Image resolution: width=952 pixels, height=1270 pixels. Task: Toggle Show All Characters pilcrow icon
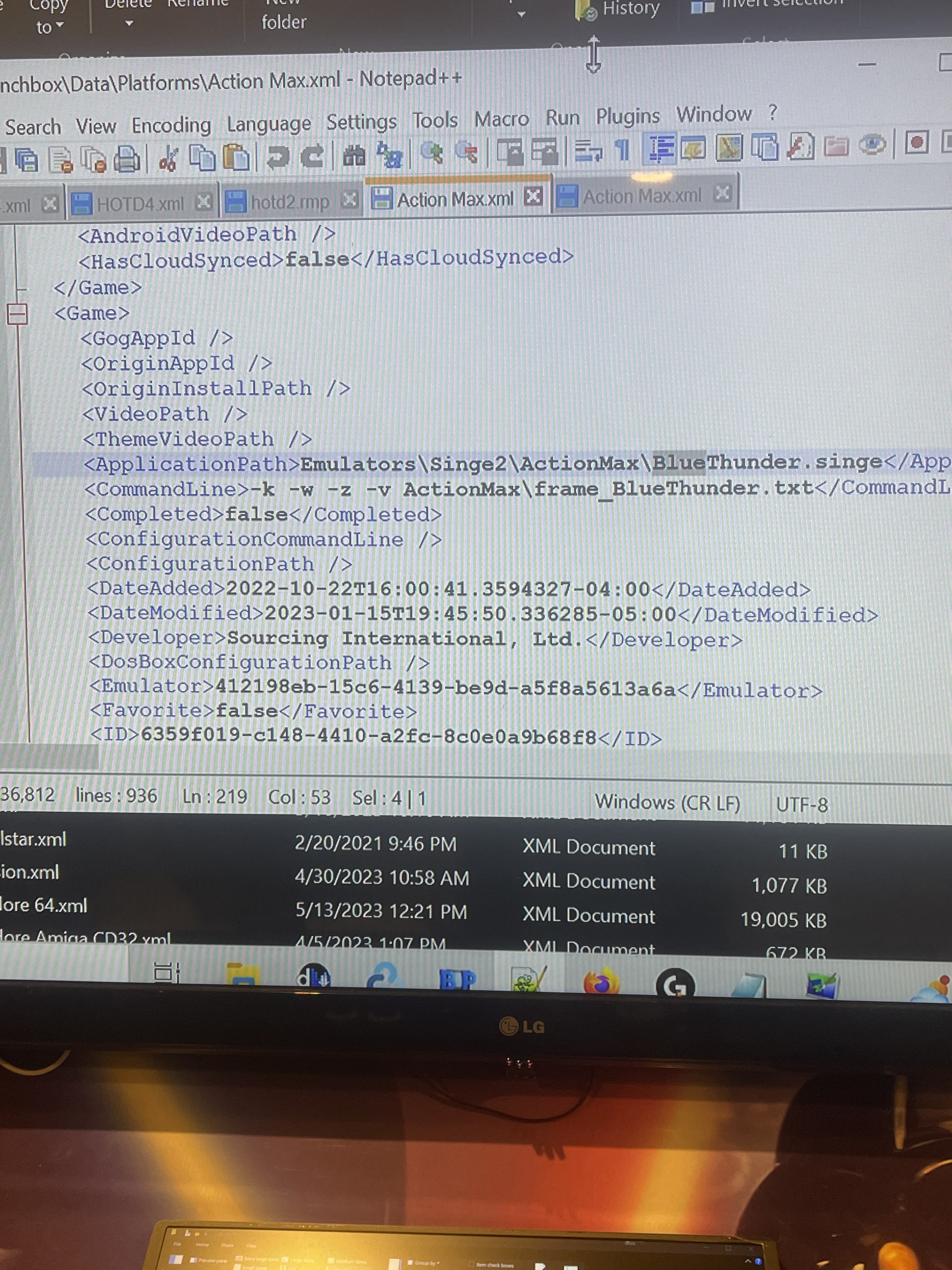point(622,151)
